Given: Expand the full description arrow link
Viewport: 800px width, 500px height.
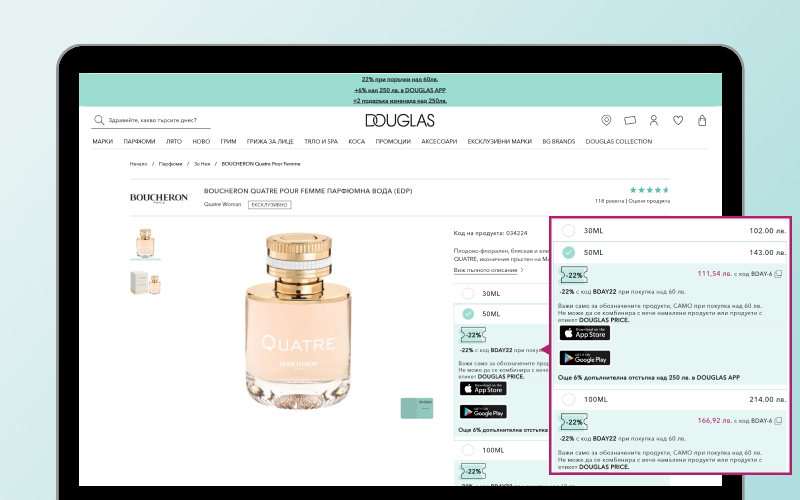Looking at the screenshot, I should coord(488,270).
